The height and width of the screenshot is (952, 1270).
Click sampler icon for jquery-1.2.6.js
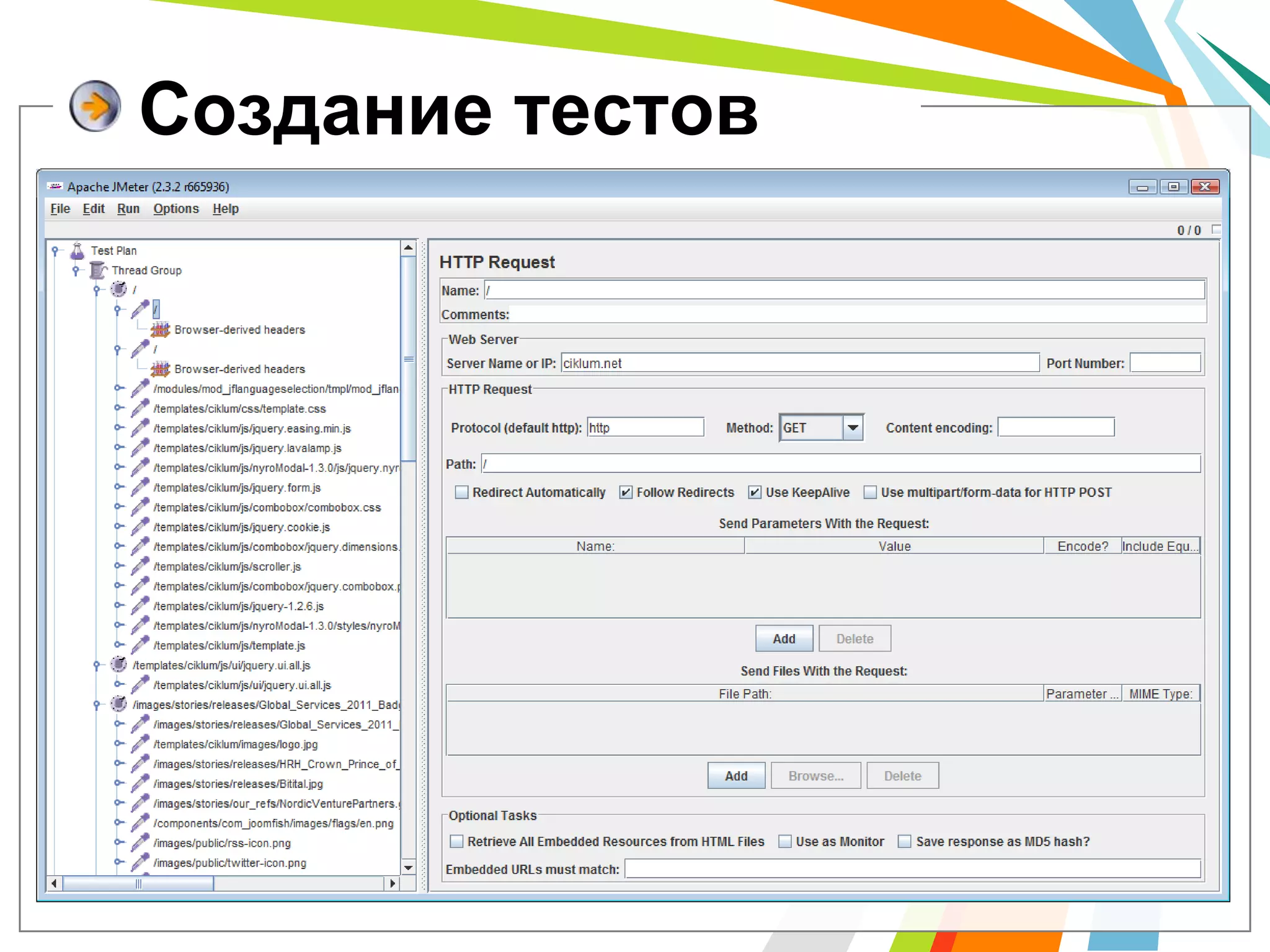(140, 606)
